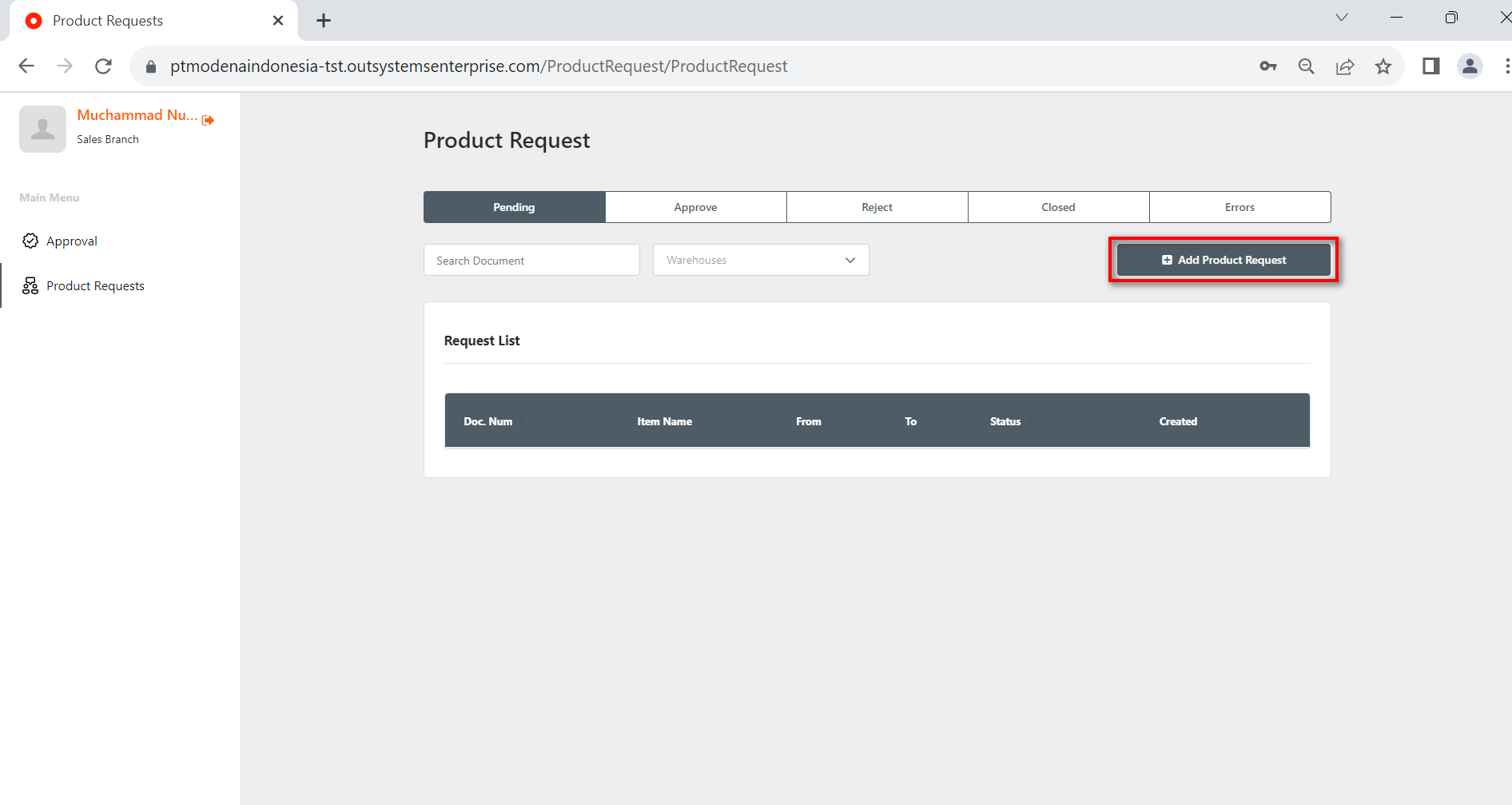Bookmark this page with the star icon
The width and height of the screenshot is (1512, 805).
point(1383,66)
